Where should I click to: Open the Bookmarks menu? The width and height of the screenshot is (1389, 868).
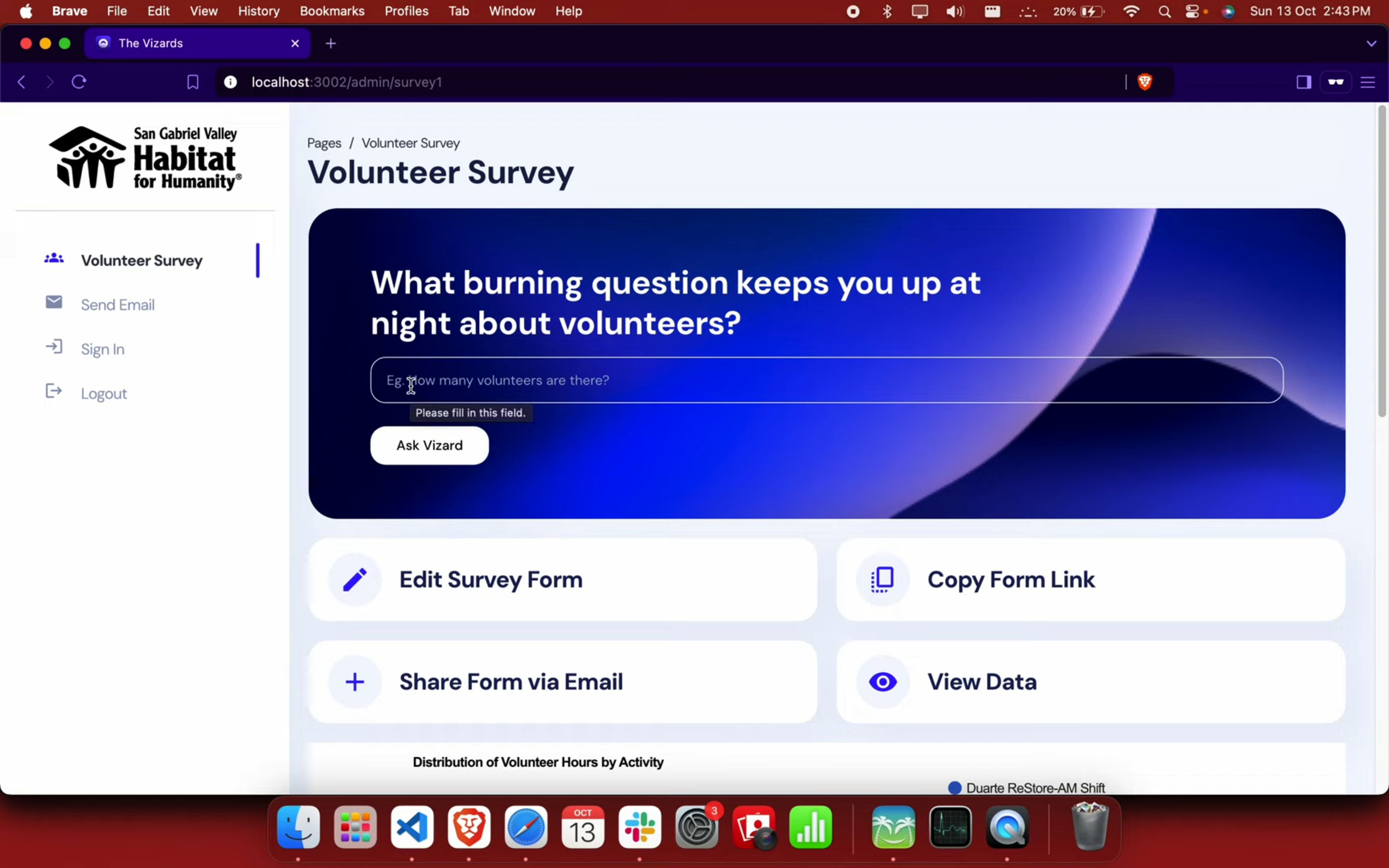point(332,12)
